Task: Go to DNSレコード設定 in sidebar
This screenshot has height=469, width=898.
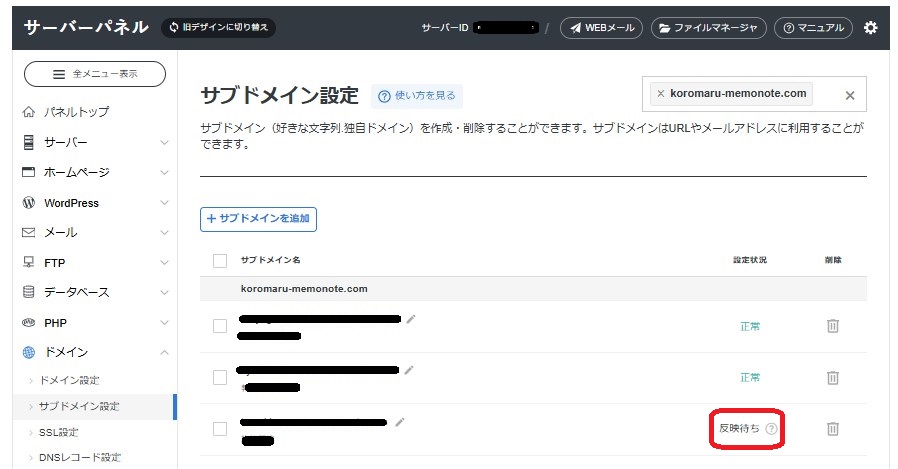Action: pos(79,457)
